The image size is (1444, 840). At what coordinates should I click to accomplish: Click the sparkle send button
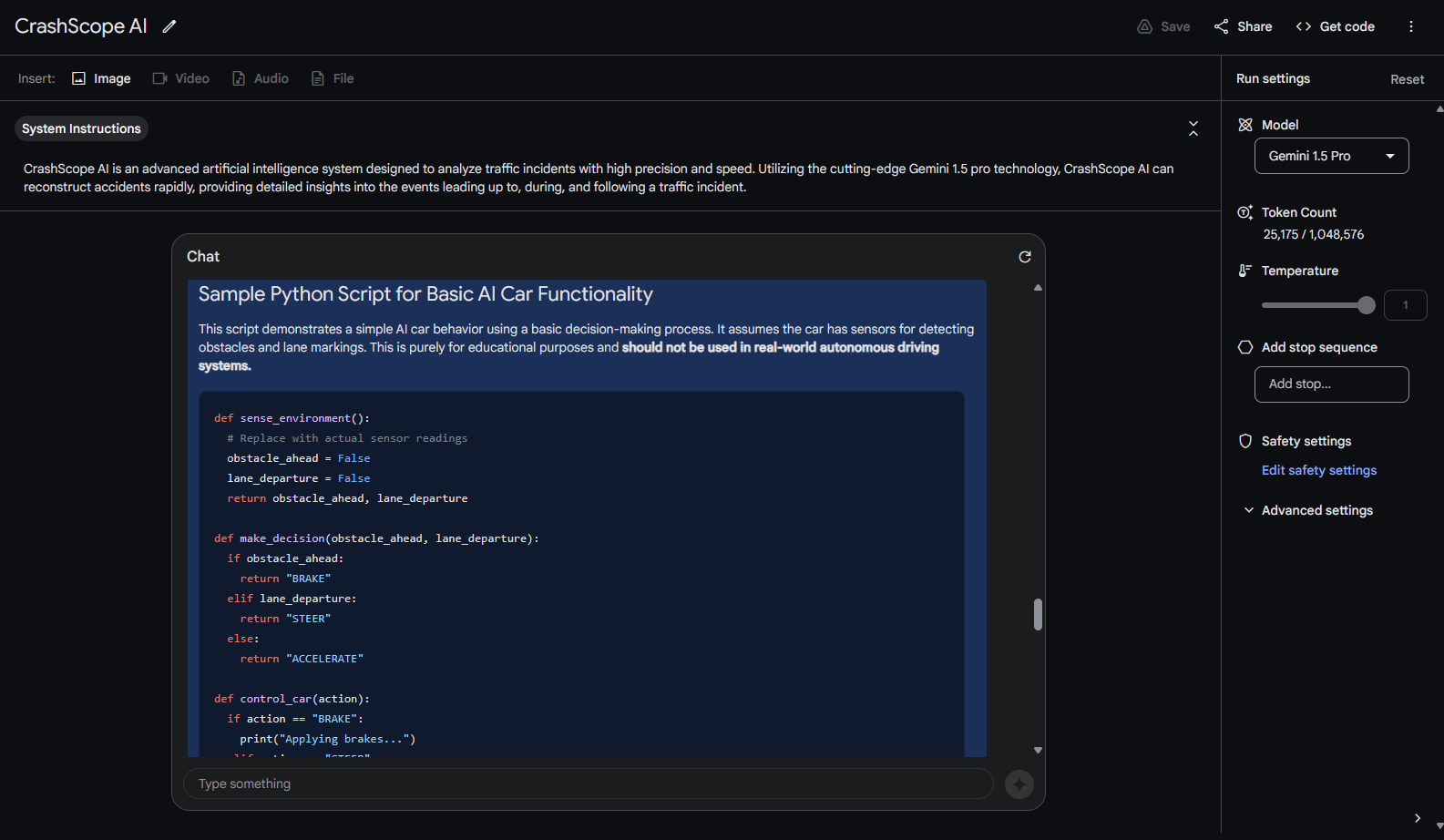tap(1019, 784)
